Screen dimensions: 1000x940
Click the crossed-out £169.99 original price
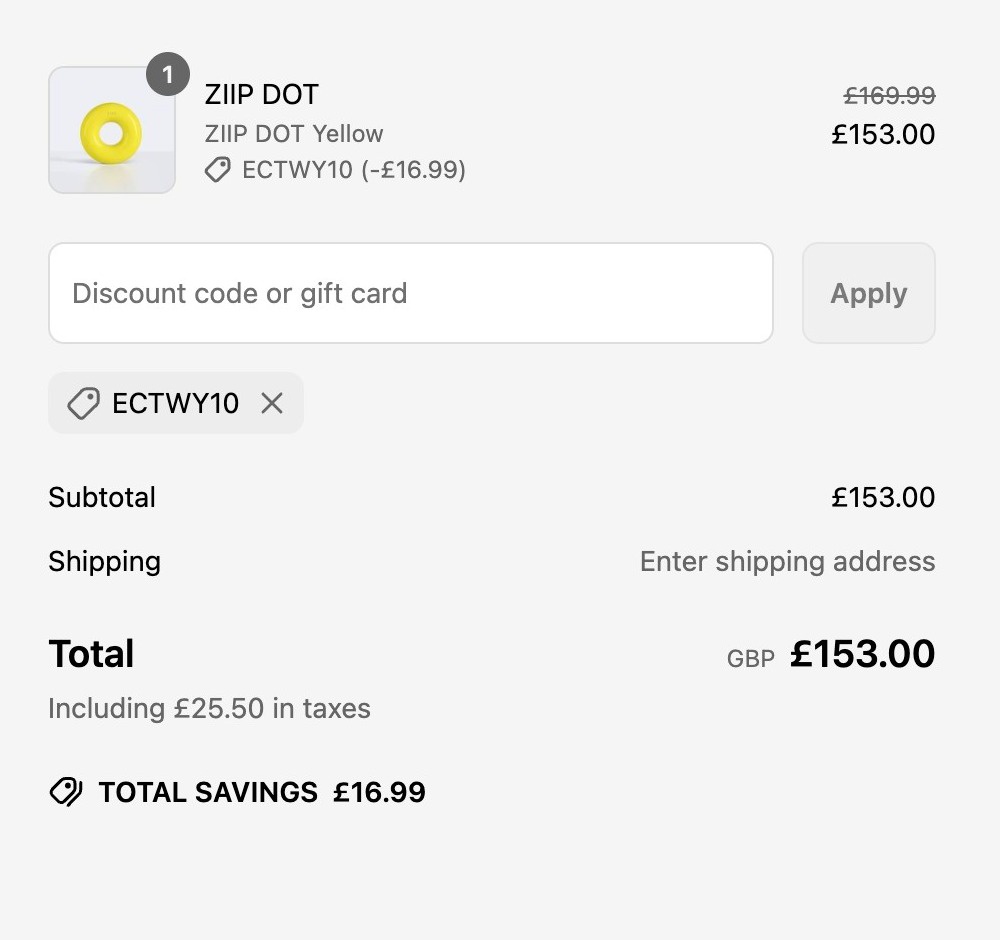pyautogui.click(x=889, y=96)
